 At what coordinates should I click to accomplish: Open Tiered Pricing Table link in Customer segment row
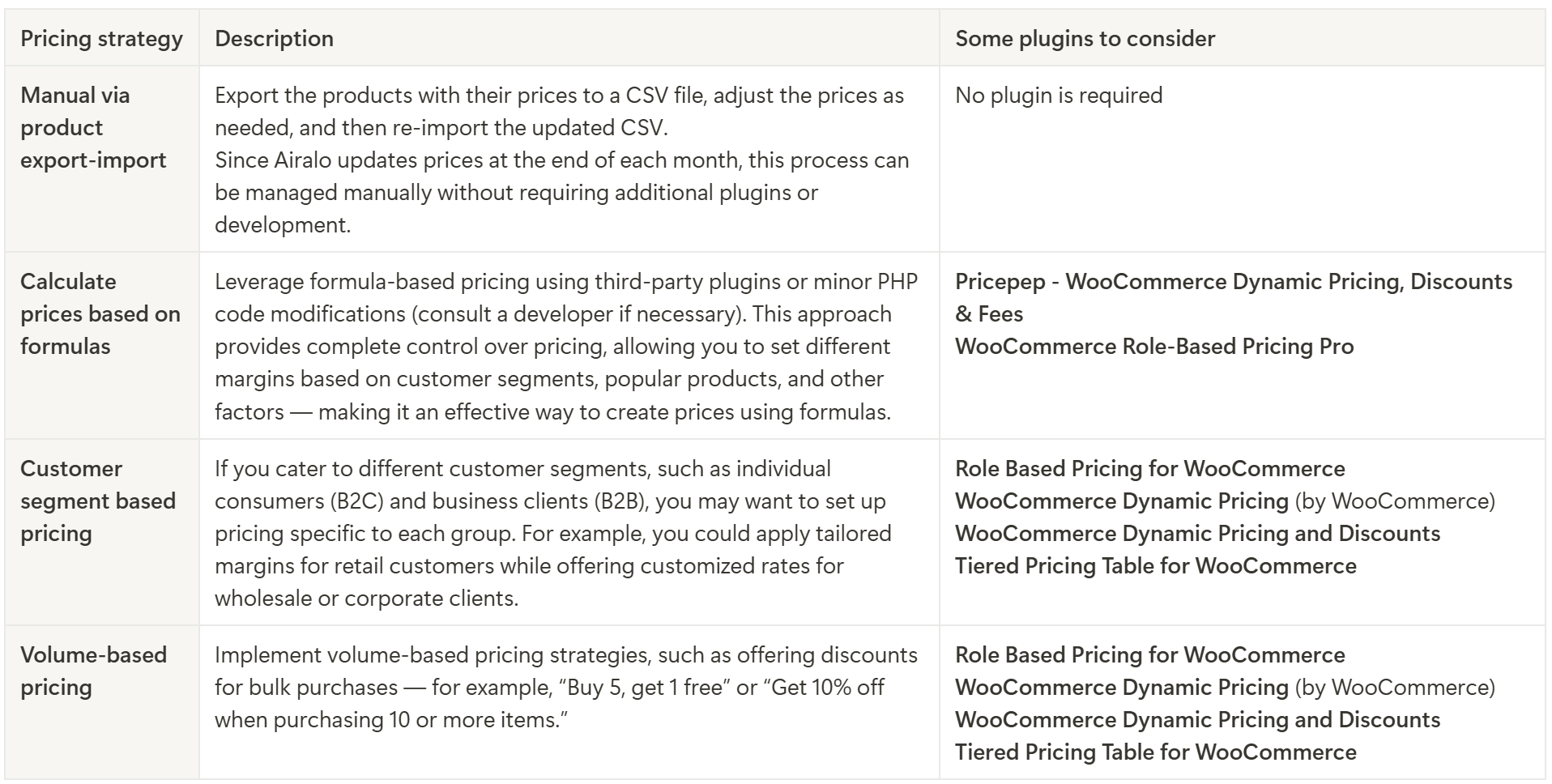(1155, 566)
